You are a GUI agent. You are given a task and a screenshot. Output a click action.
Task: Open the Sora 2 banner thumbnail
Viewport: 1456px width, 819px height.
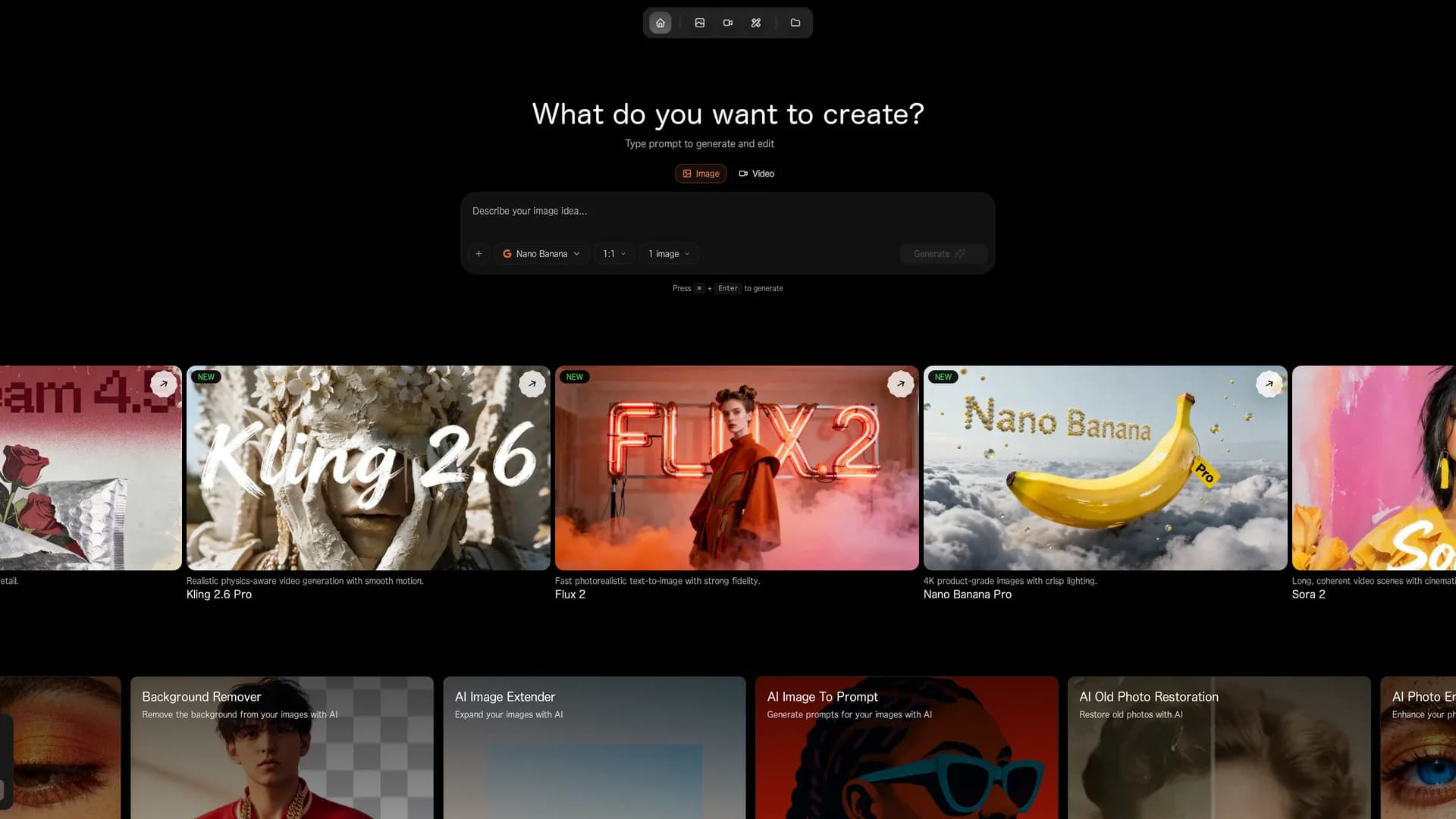pyautogui.click(x=1373, y=468)
